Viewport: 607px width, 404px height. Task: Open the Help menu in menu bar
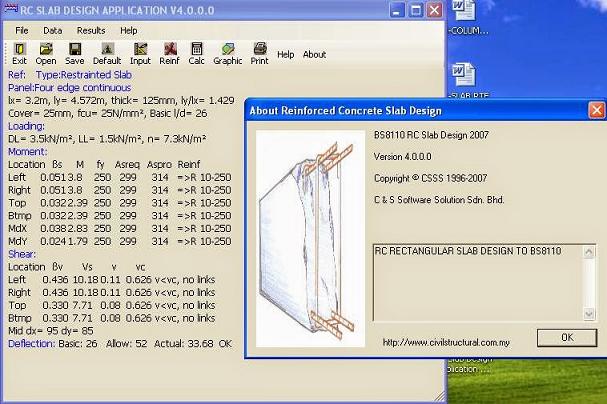click(x=129, y=31)
